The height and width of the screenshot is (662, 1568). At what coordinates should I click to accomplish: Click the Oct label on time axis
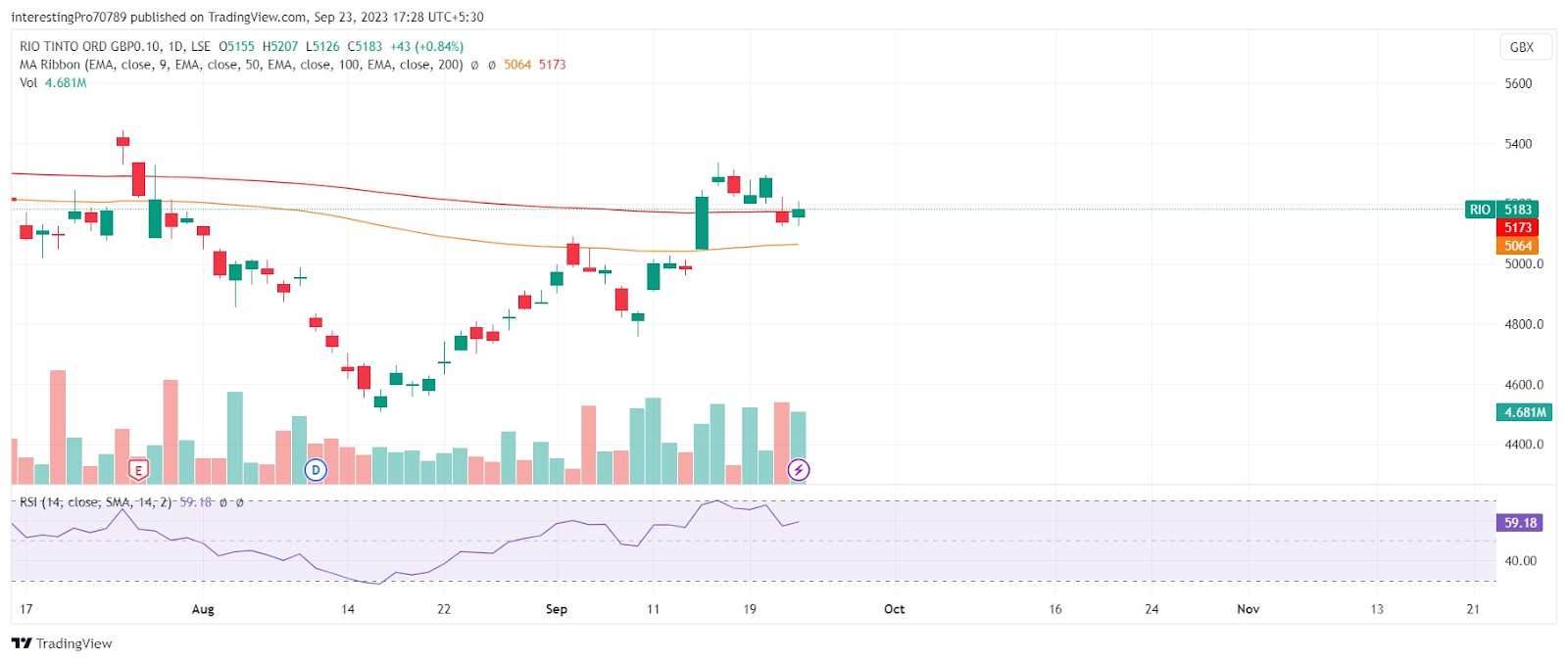895,609
